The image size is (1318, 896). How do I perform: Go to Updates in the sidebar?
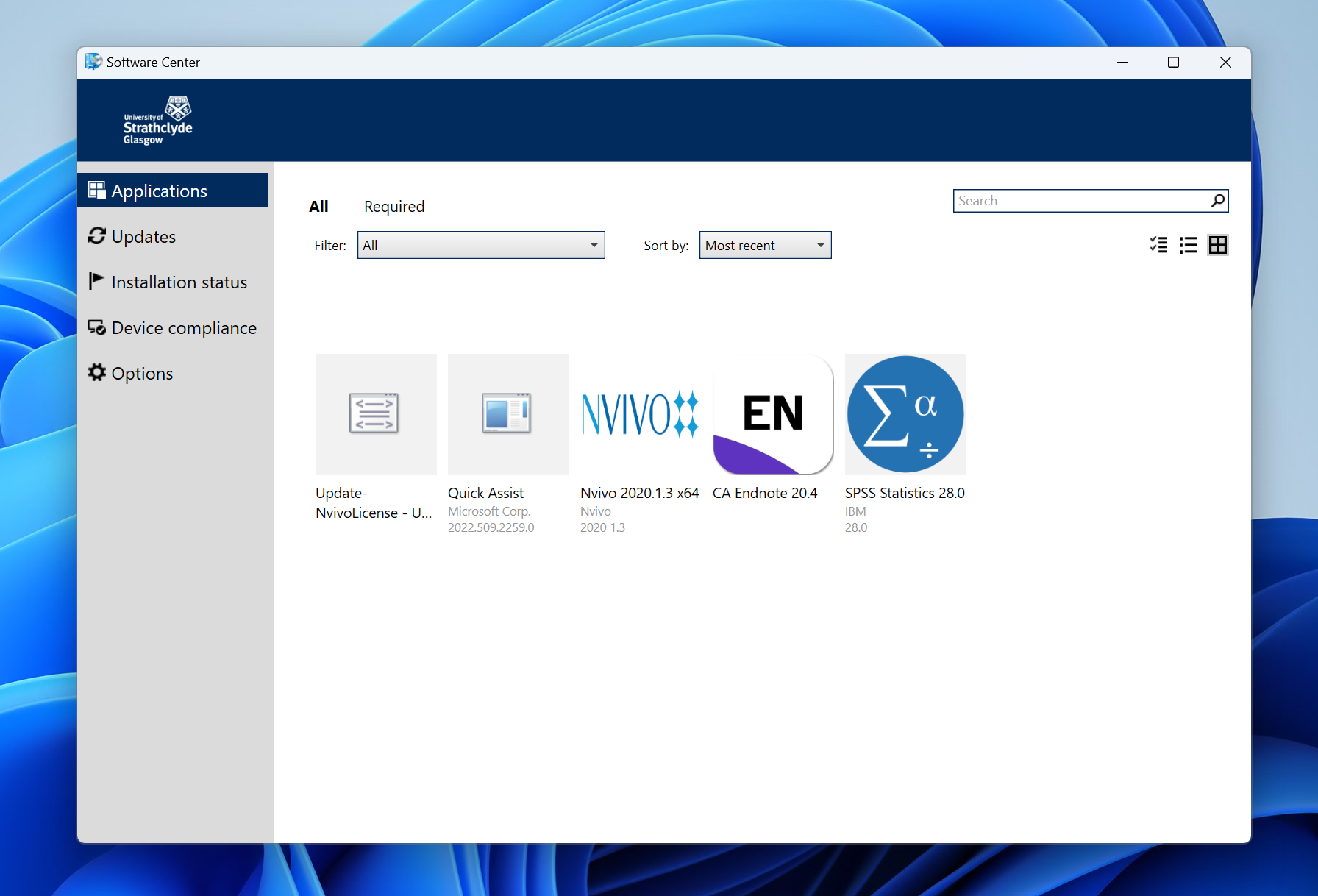coord(143,237)
